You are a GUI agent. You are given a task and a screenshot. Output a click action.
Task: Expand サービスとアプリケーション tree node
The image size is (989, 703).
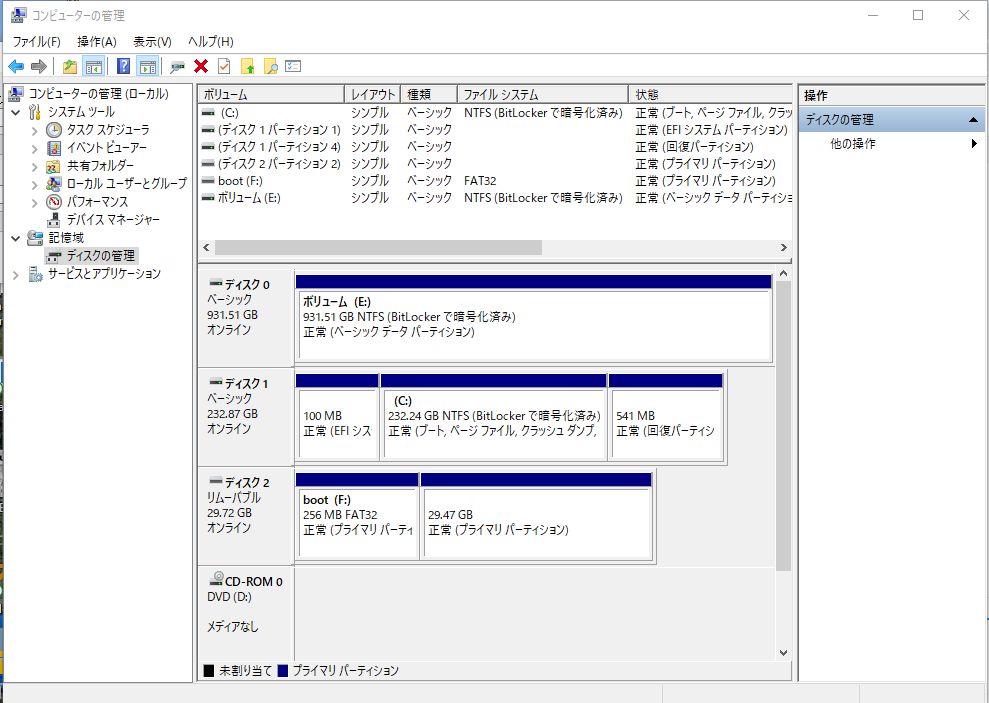point(16,274)
